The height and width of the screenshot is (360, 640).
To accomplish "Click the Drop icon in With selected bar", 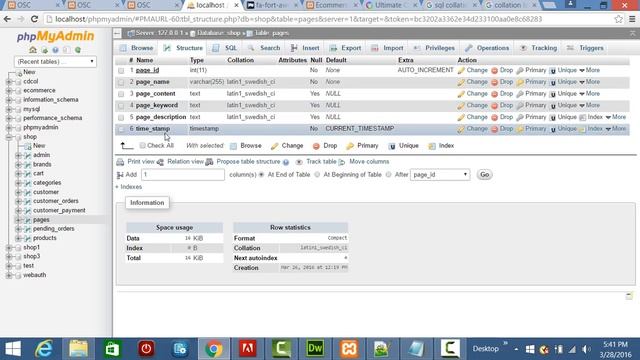I will 316,146.
